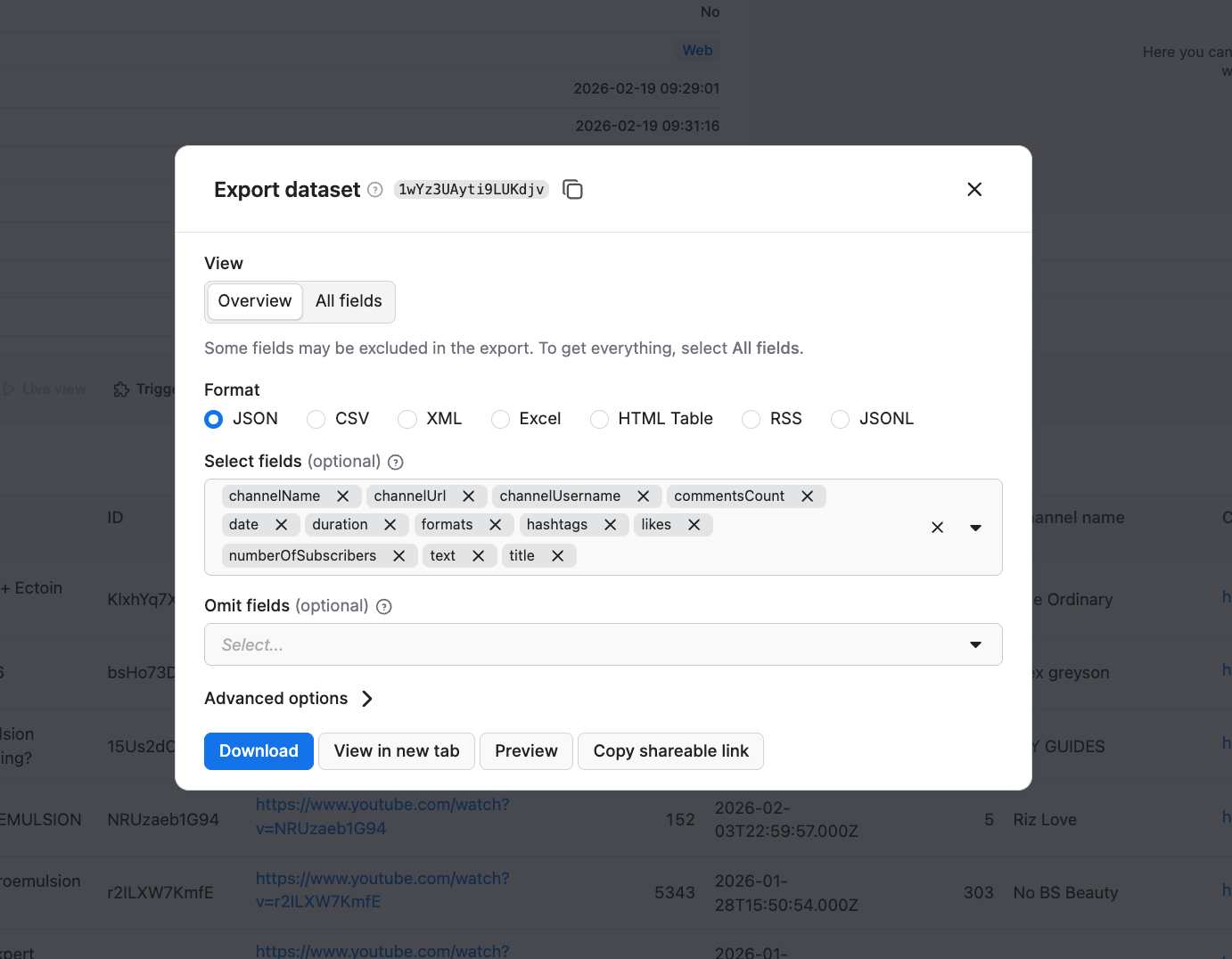Select the Overview view tab
1232x959 pixels.
click(254, 301)
